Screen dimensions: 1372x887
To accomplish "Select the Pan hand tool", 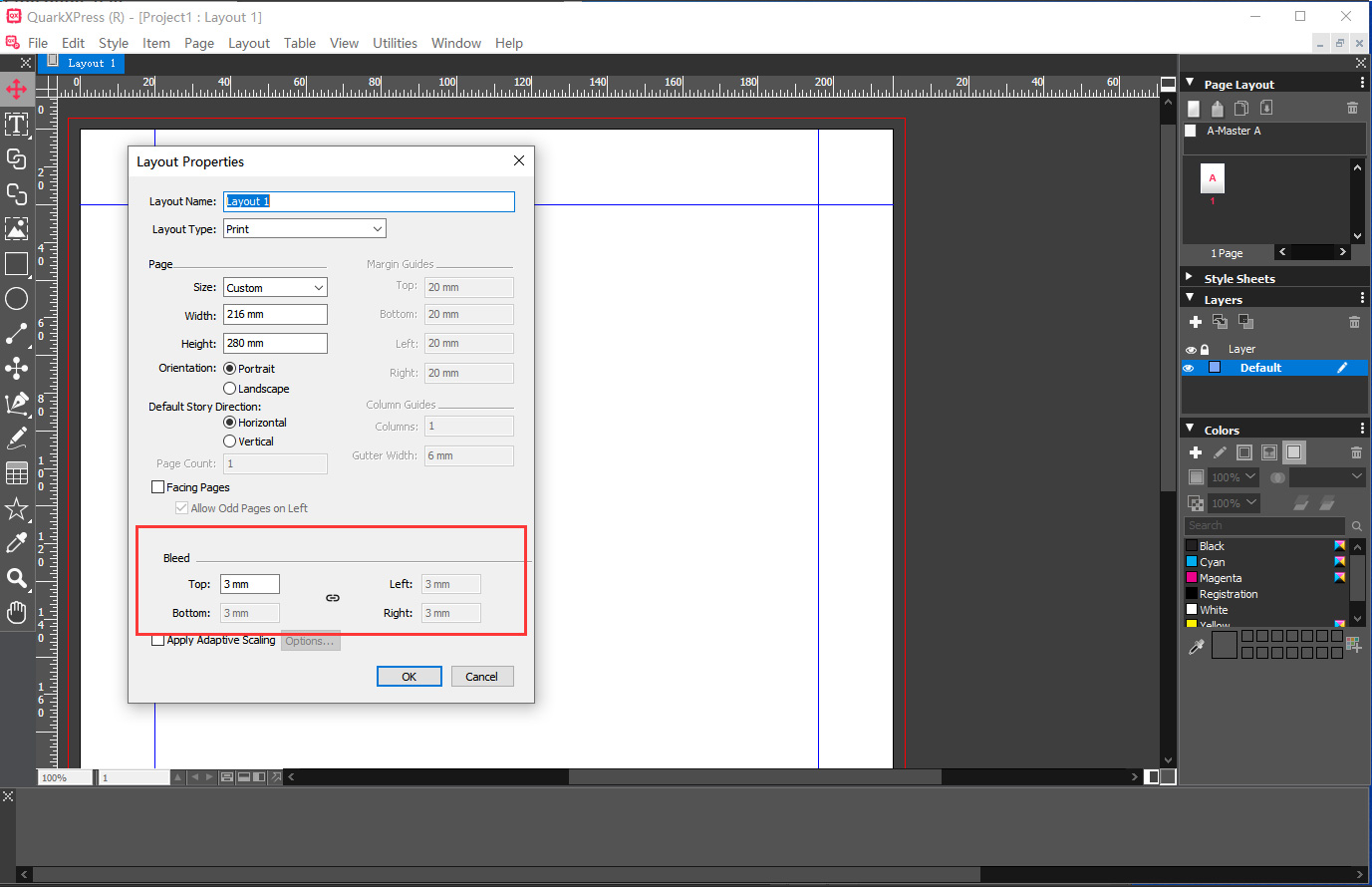I will [17, 612].
